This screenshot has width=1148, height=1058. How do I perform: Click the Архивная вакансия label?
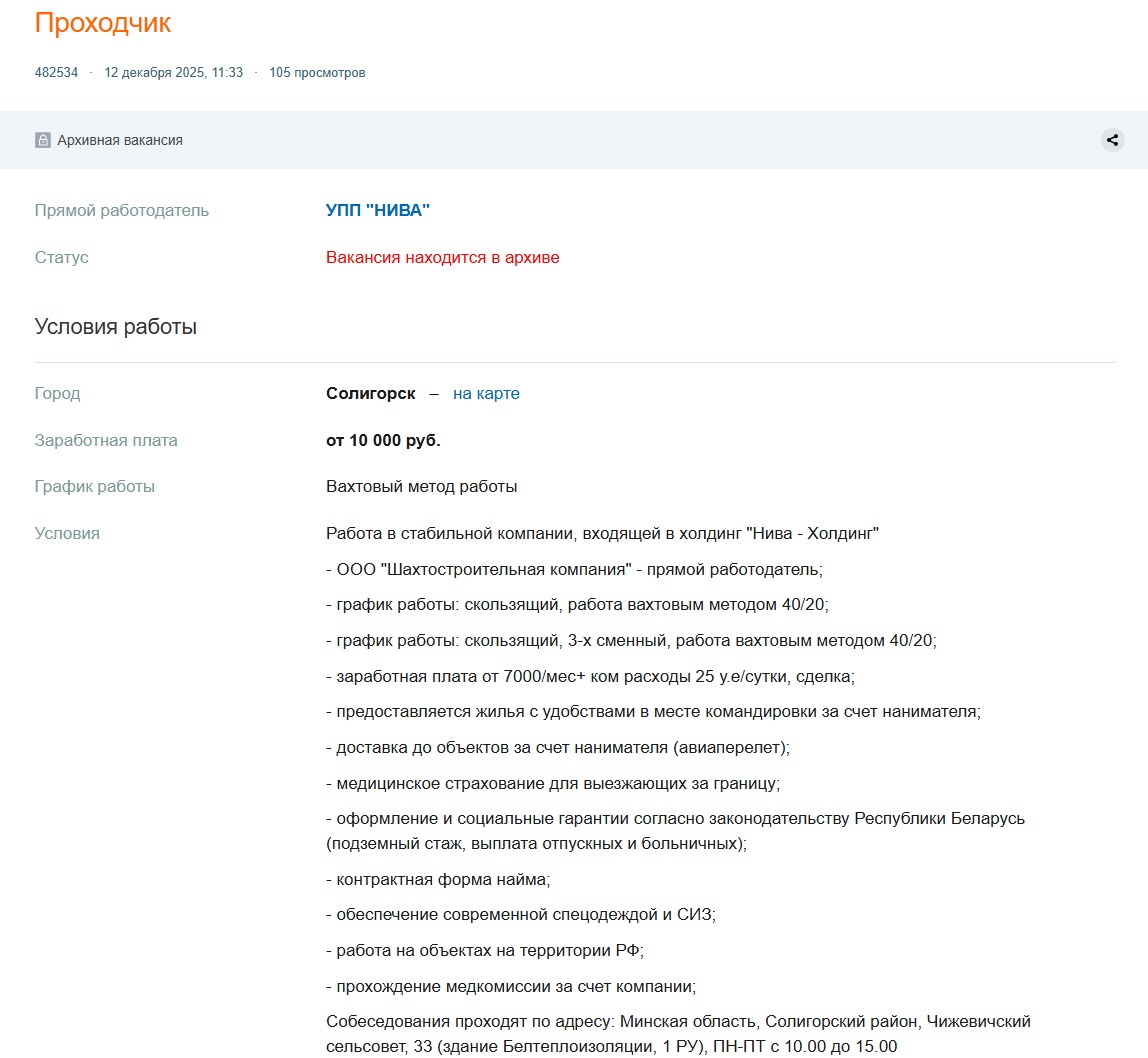(x=120, y=140)
